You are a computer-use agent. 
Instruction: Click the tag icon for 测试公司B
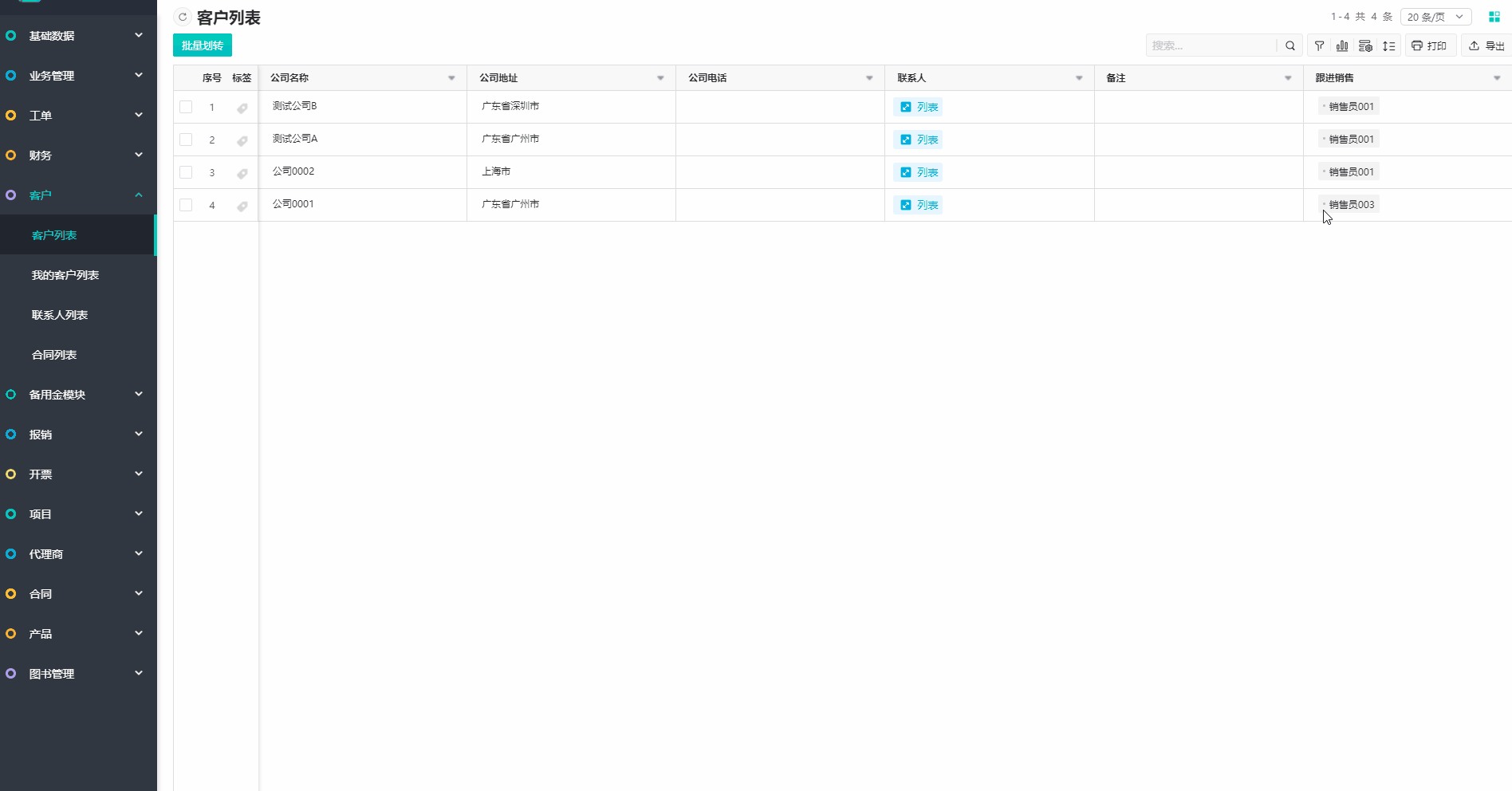(242, 108)
